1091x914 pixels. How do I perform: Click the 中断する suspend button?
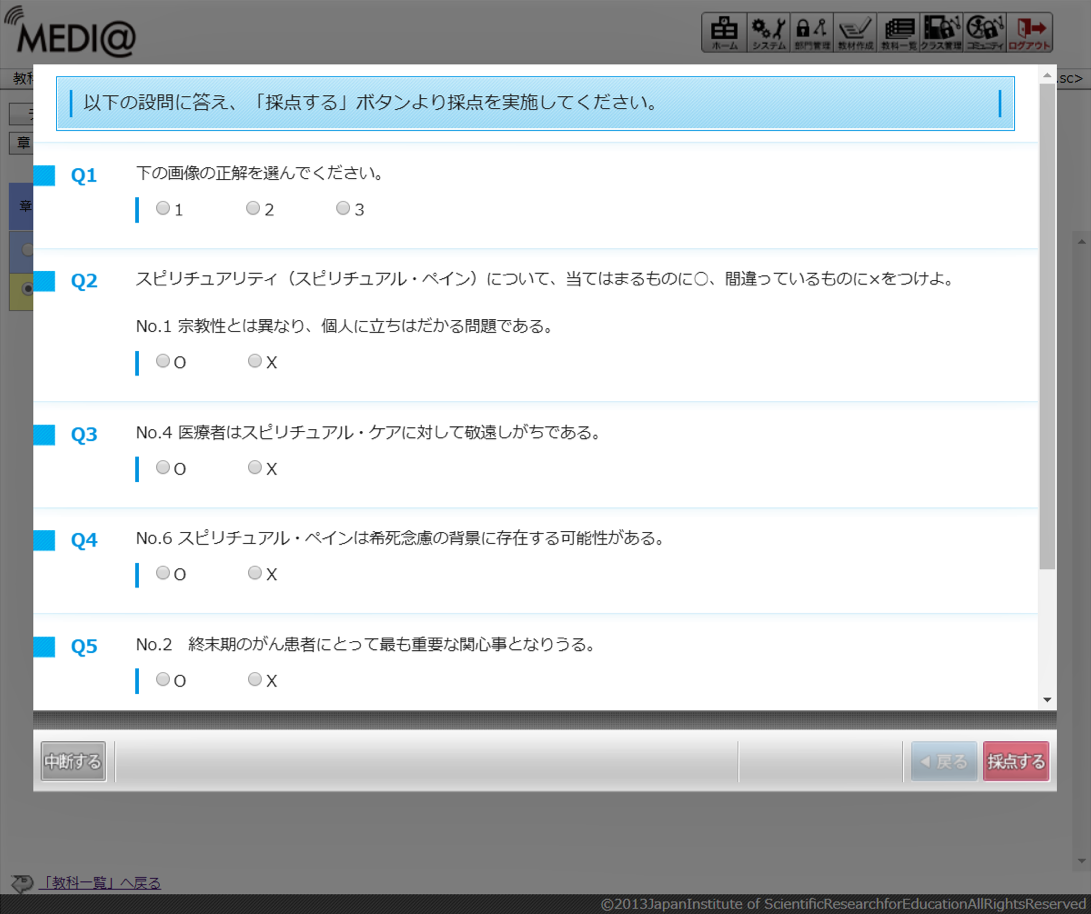(73, 762)
